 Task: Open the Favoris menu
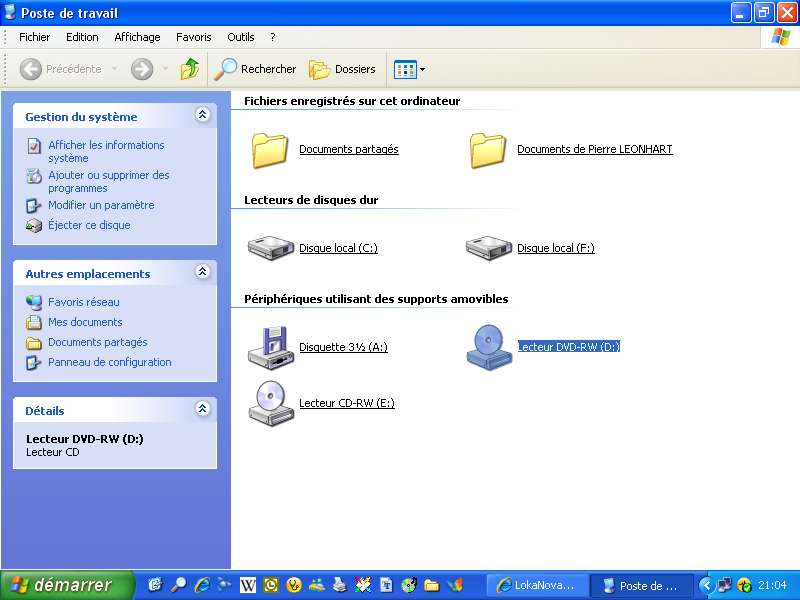pyautogui.click(x=193, y=37)
